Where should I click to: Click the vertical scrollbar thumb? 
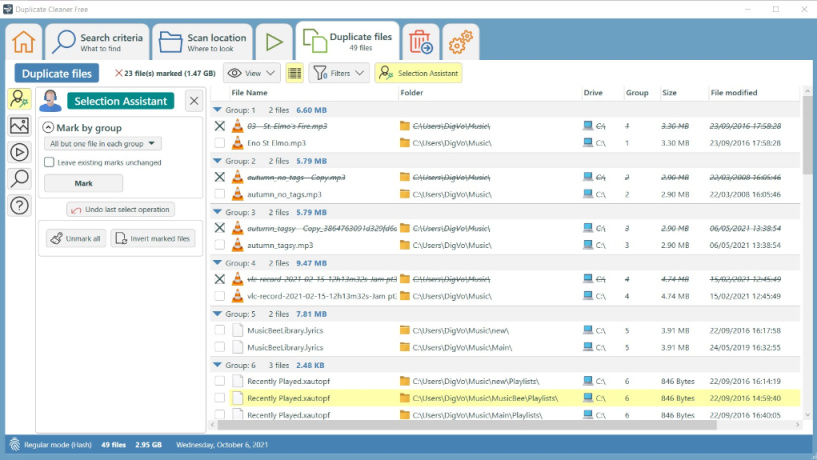pyautogui.click(x=807, y=134)
